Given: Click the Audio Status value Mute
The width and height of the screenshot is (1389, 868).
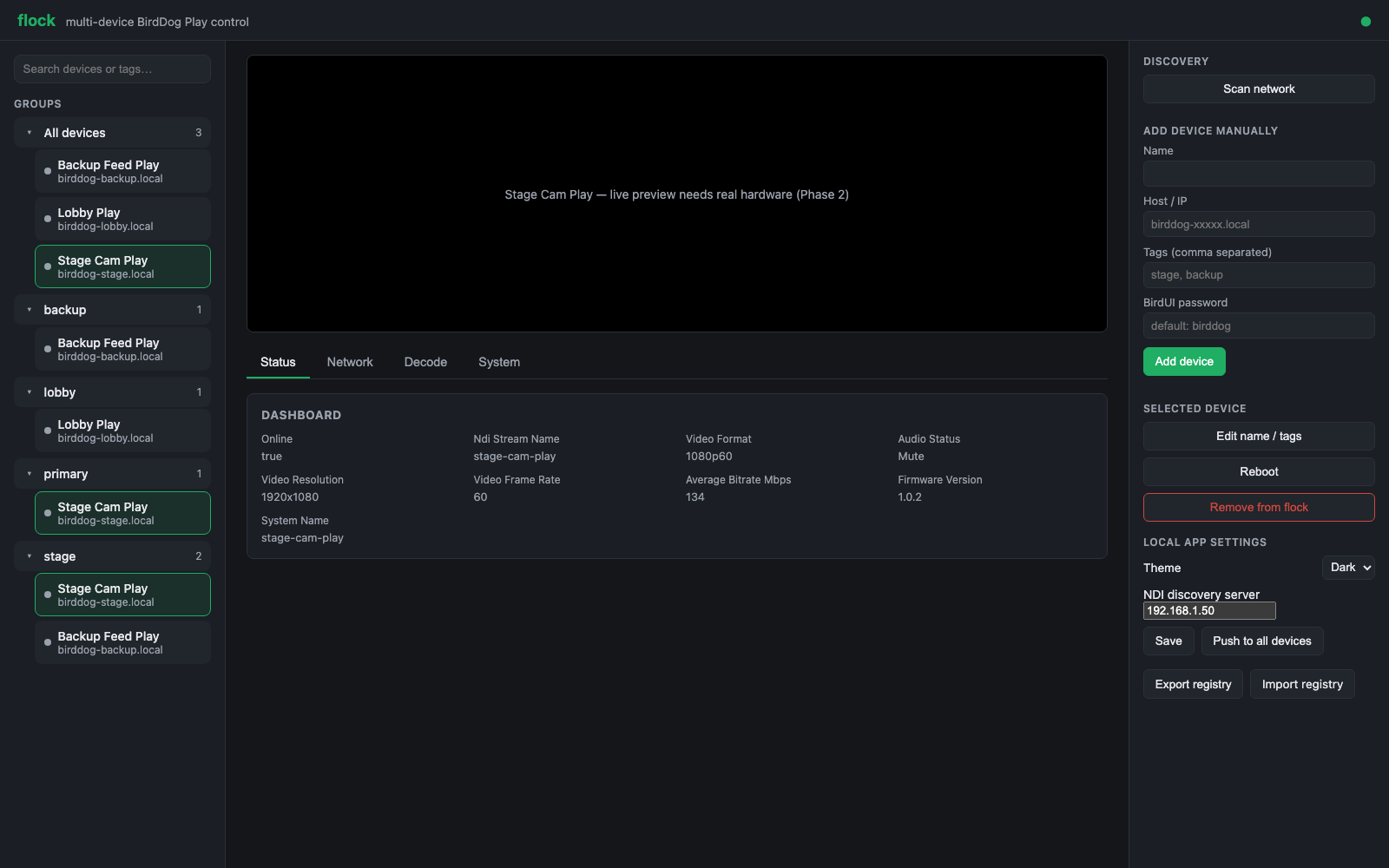Looking at the screenshot, I should (911, 457).
